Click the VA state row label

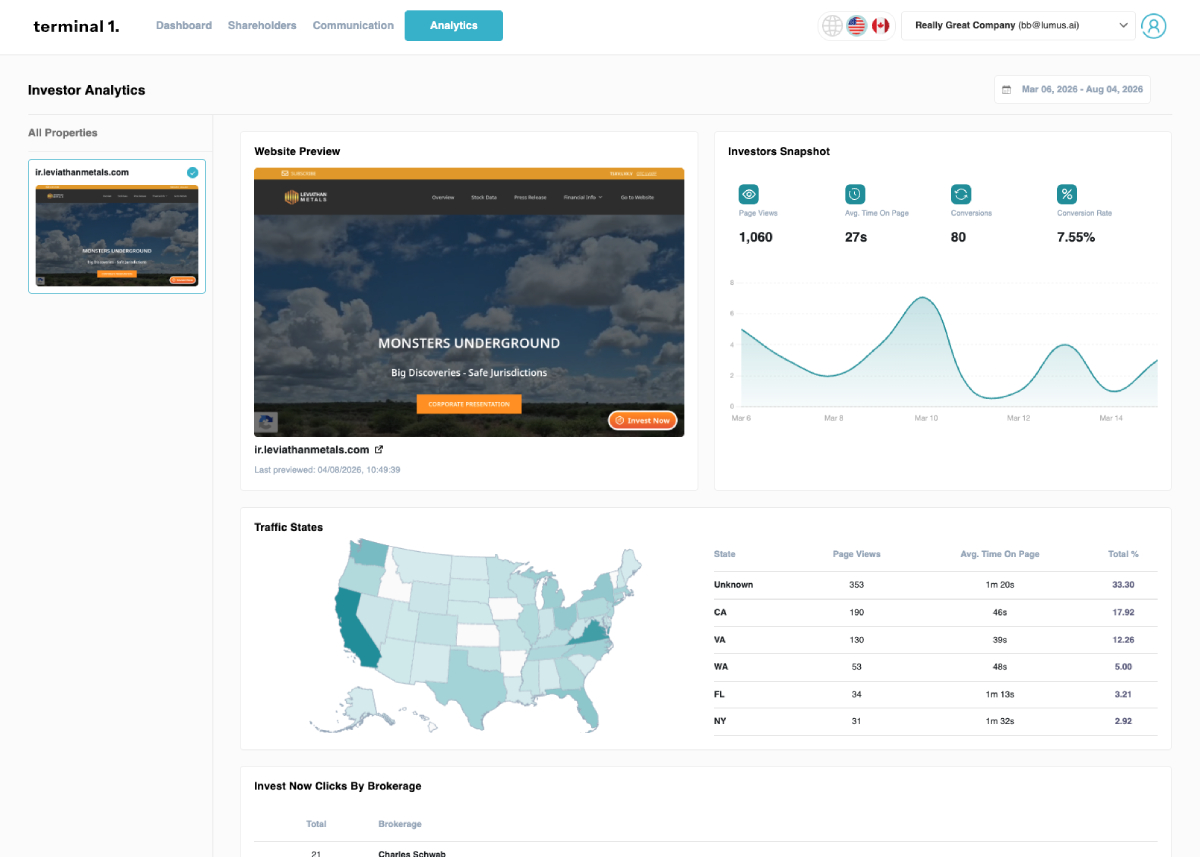(x=720, y=639)
